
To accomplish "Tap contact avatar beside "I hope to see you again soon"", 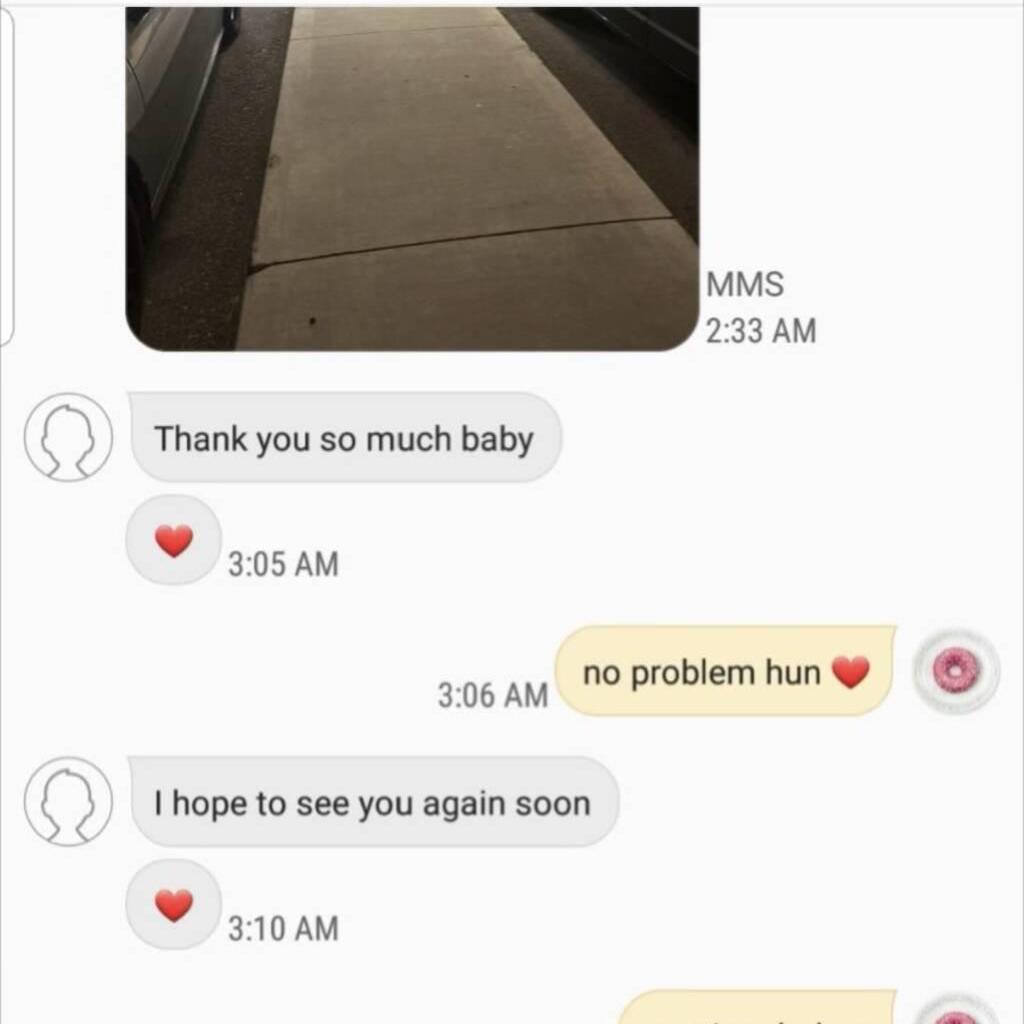I will pos(68,801).
